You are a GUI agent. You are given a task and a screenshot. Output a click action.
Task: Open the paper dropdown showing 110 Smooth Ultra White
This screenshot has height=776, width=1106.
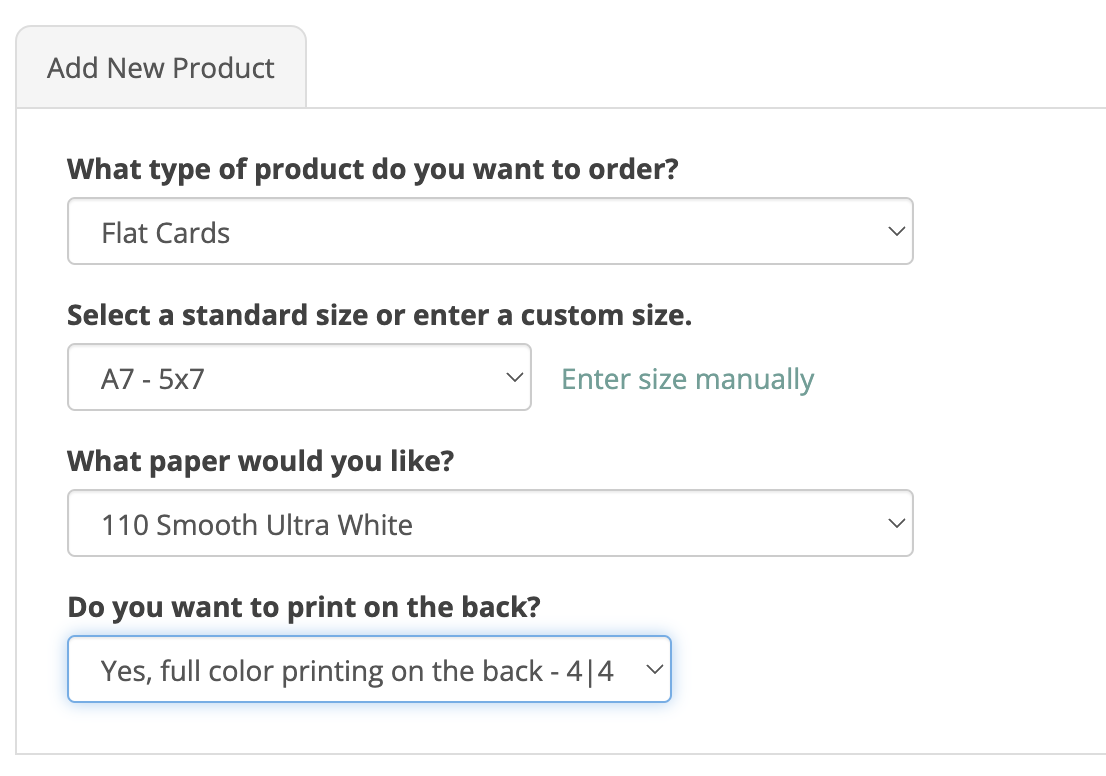pos(489,523)
